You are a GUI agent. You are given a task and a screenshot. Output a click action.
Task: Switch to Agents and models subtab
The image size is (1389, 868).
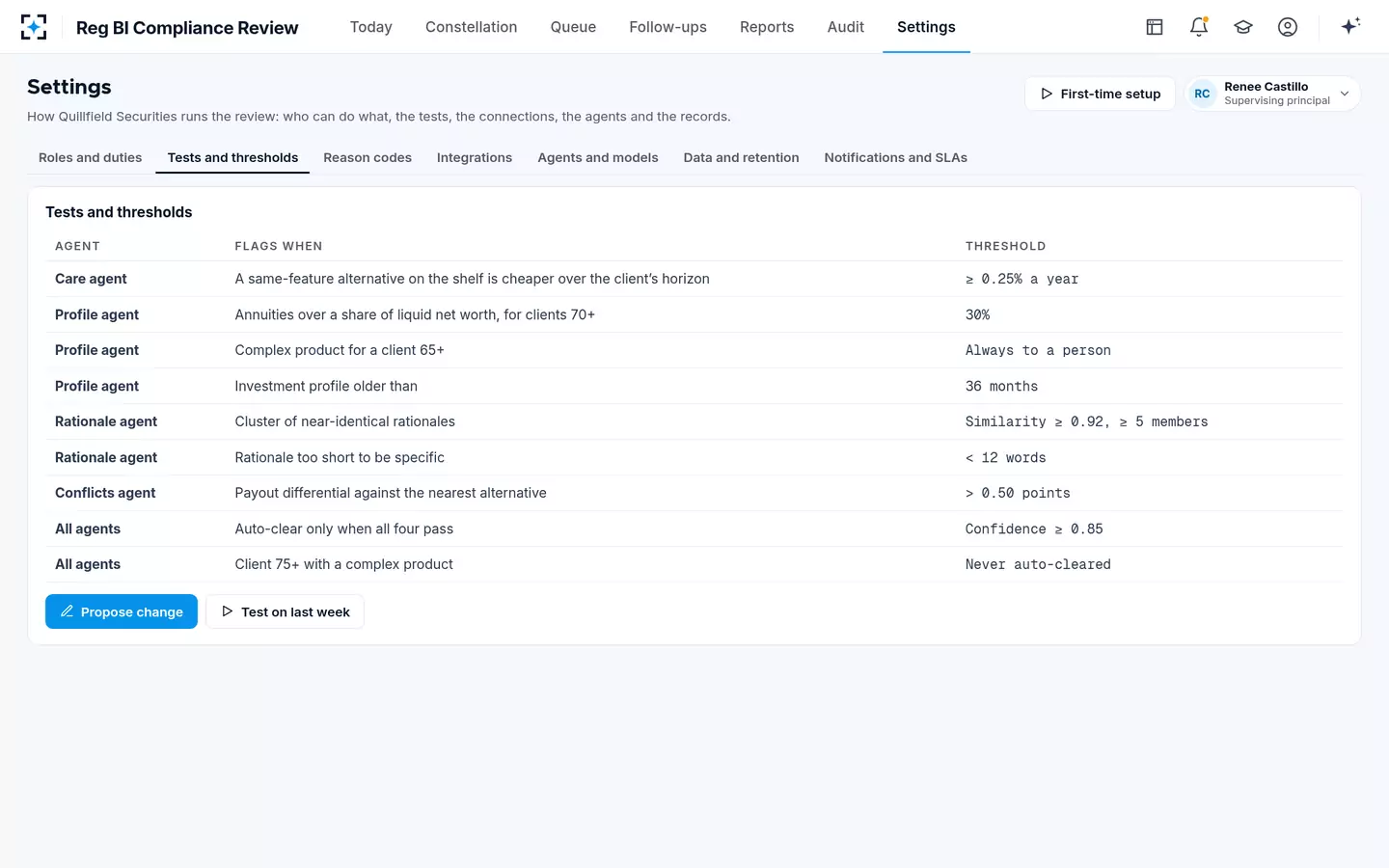coord(598,157)
